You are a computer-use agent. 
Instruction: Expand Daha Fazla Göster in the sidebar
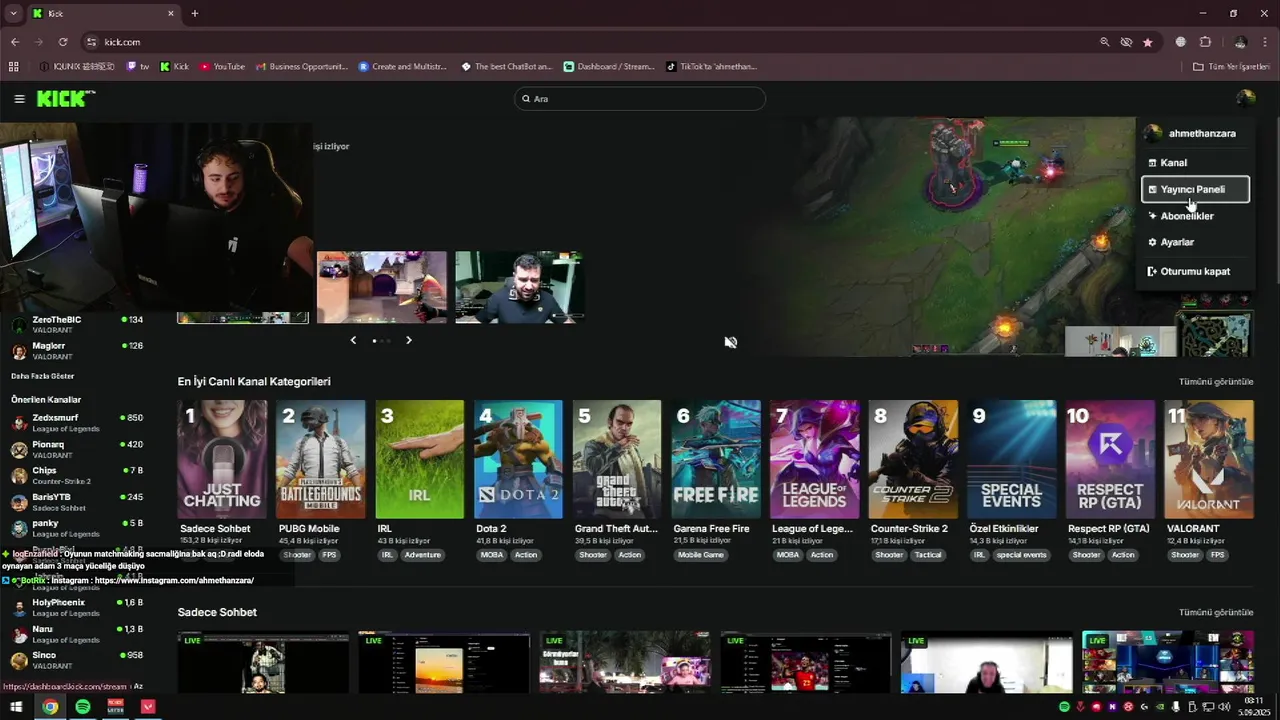42,376
